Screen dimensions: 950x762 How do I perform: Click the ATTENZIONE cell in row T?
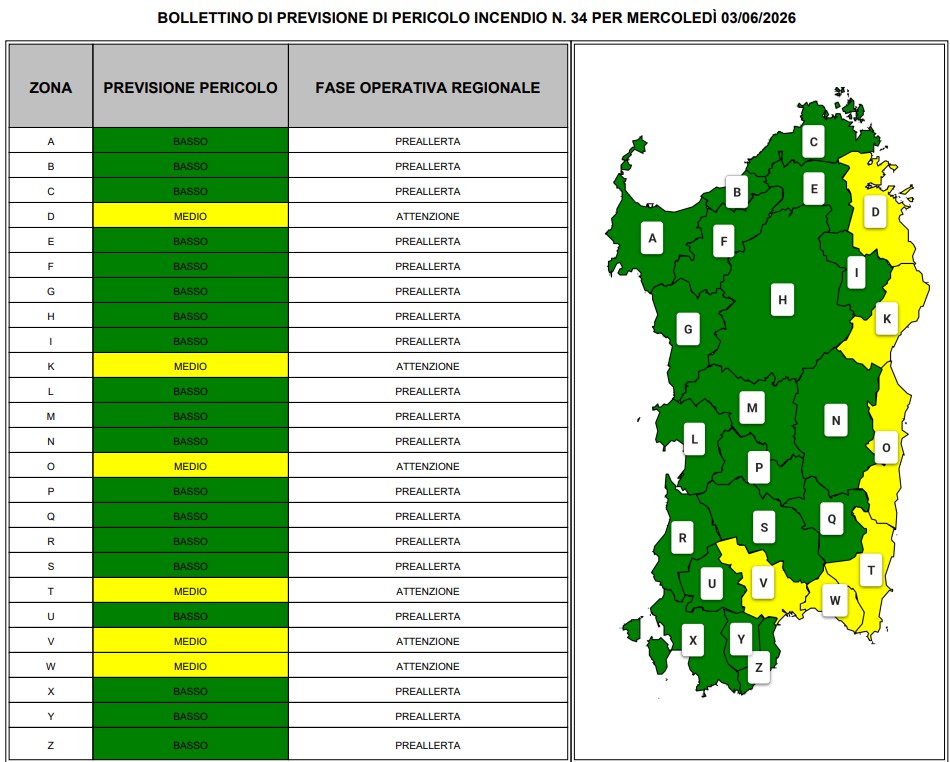point(428,591)
